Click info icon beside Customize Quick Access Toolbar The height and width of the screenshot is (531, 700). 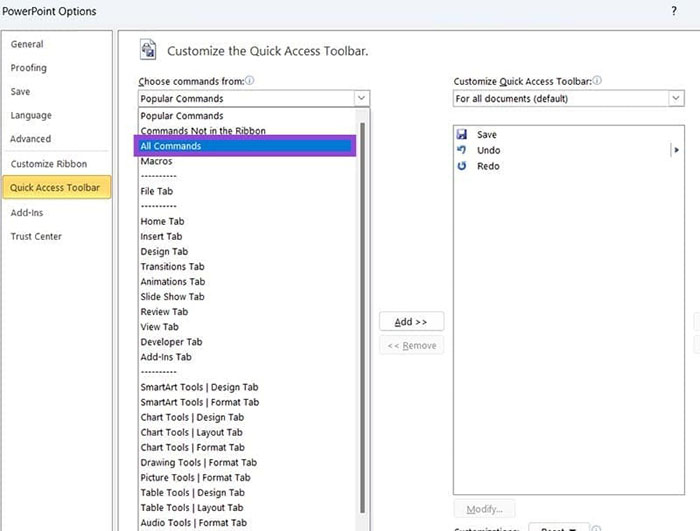(597, 81)
